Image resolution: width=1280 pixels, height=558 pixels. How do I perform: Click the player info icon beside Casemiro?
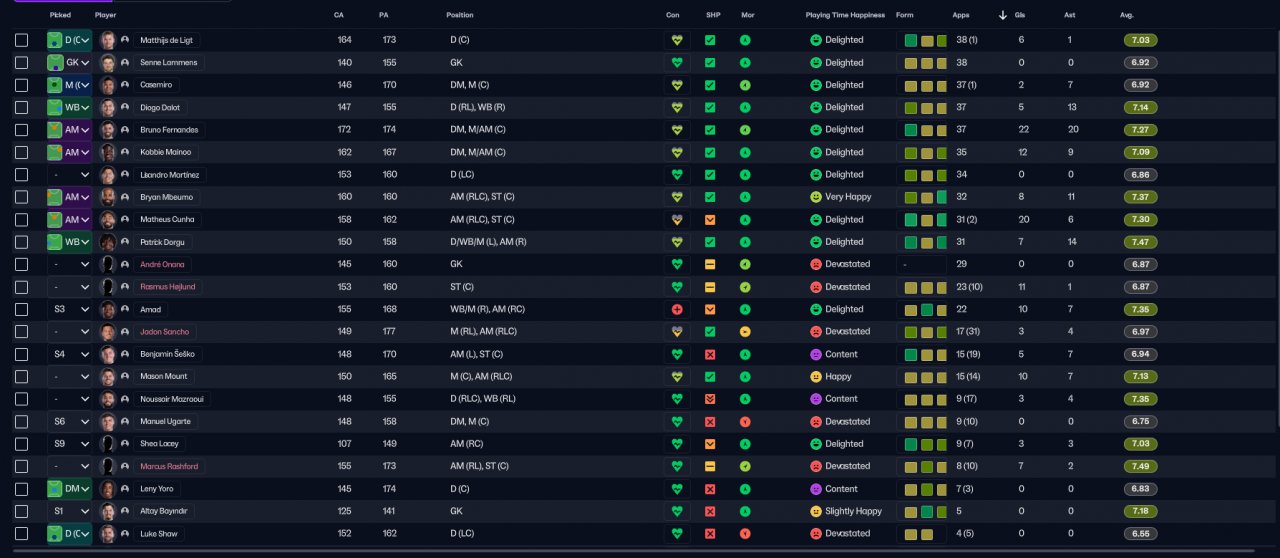[x=125, y=85]
